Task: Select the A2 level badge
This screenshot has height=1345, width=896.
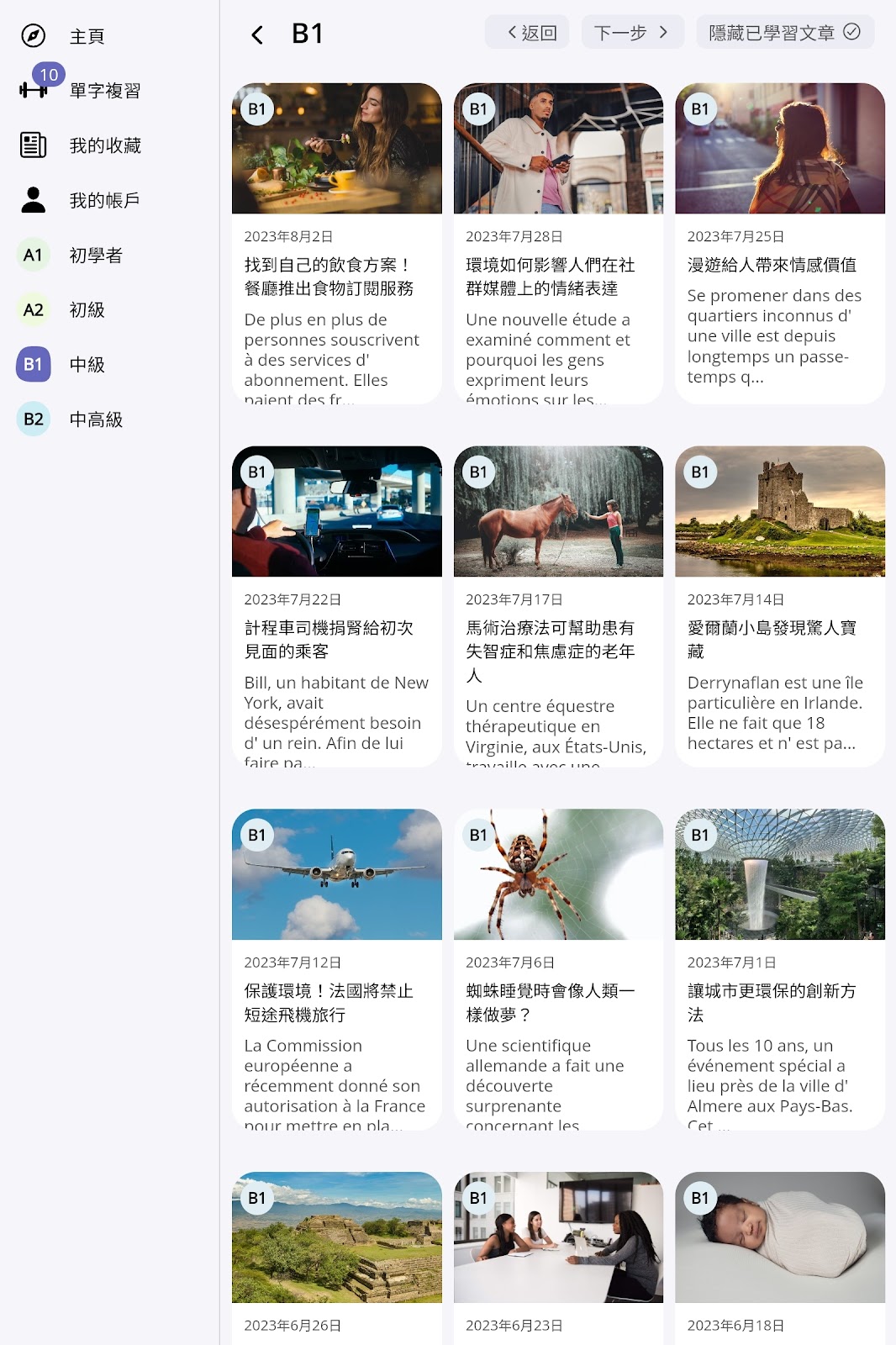Action: pos(33,309)
